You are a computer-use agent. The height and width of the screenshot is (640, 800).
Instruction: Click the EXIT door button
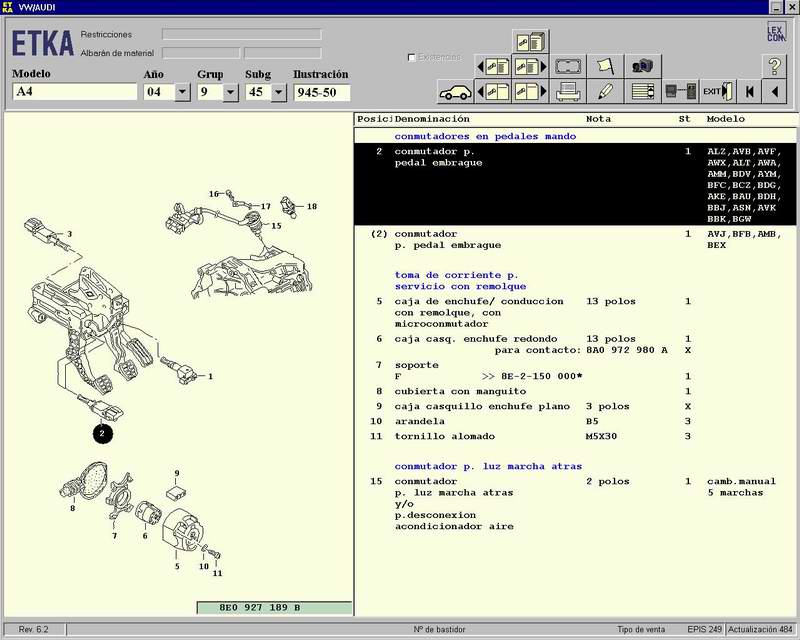click(x=717, y=92)
